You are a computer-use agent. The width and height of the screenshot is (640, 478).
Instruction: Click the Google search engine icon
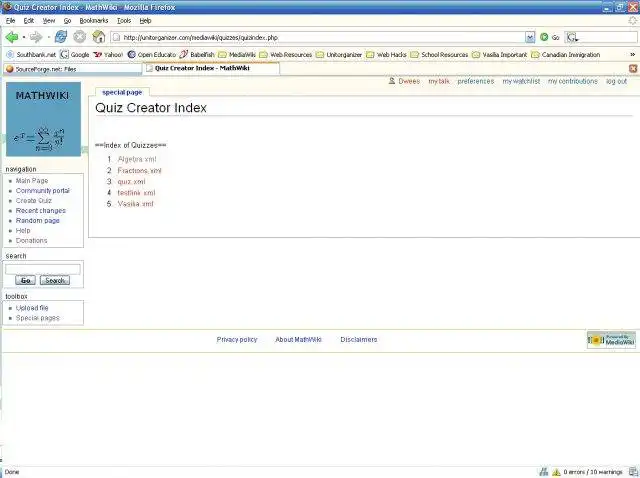572,37
